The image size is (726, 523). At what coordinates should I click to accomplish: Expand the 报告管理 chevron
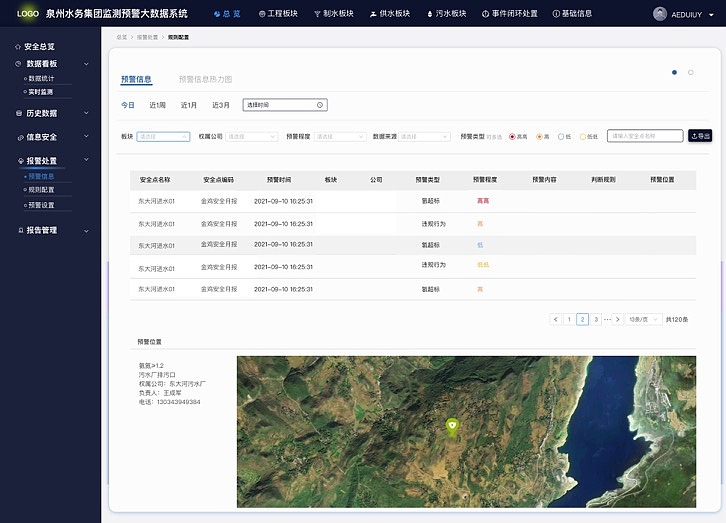pos(86,231)
